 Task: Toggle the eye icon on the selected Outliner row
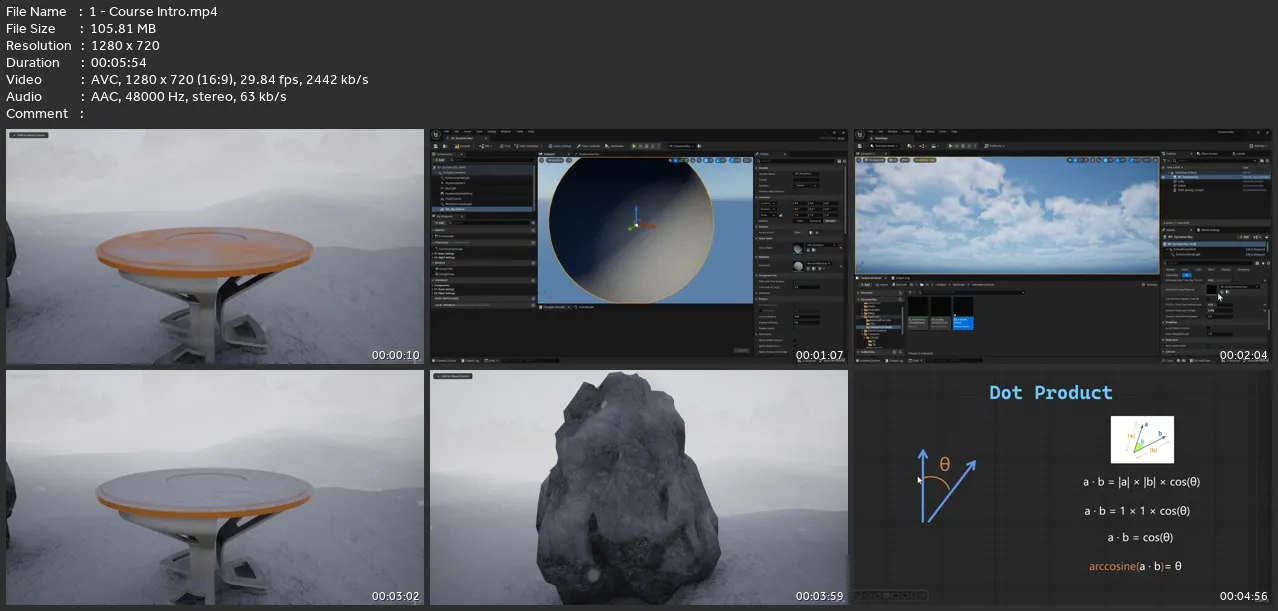(x=1164, y=176)
